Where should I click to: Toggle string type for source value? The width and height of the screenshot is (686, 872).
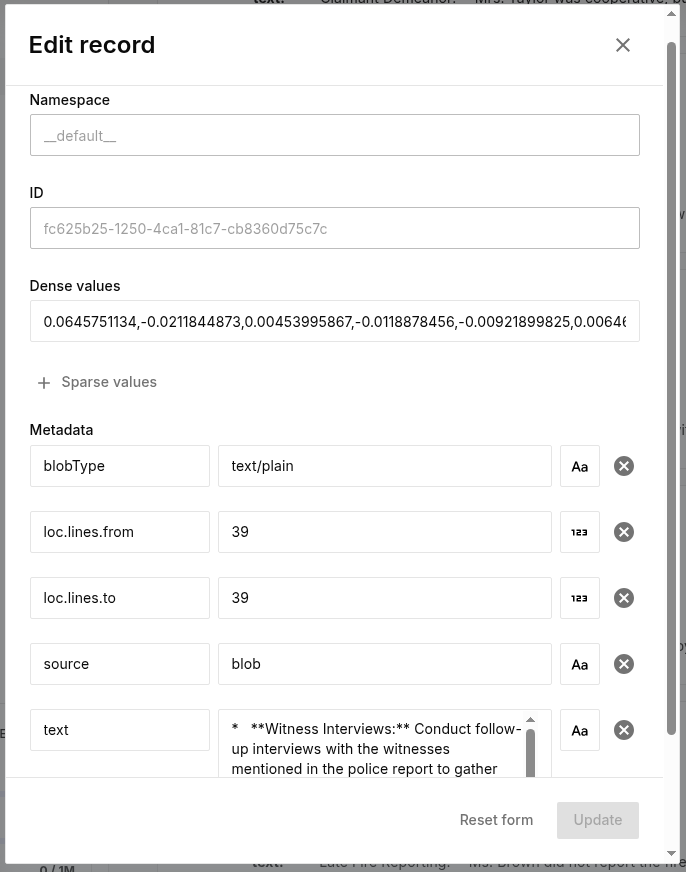click(x=580, y=664)
